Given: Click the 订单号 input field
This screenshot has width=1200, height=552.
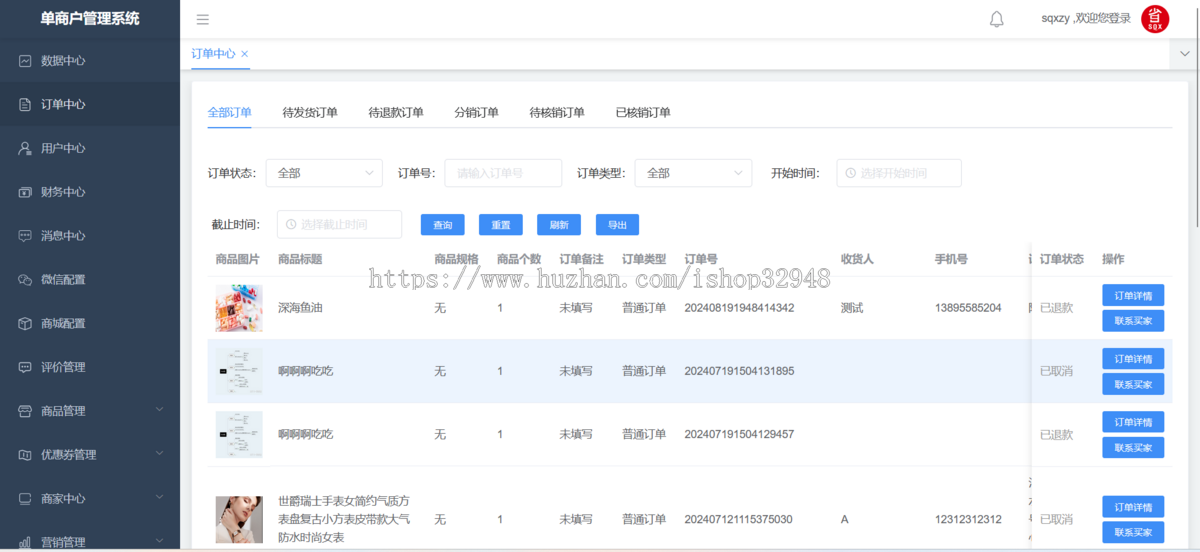Looking at the screenshot, I should (x=503, y=173).
